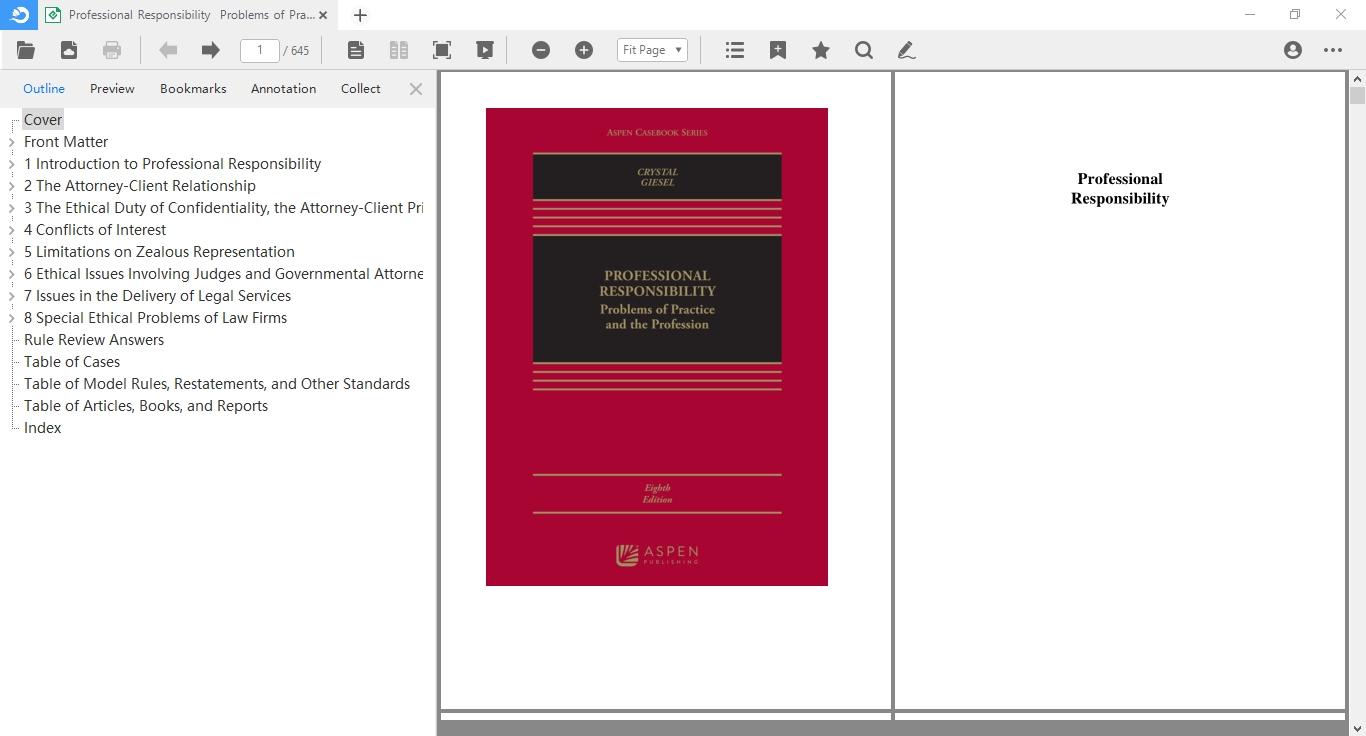Go to previous page with left arrow

click(168, 50)
